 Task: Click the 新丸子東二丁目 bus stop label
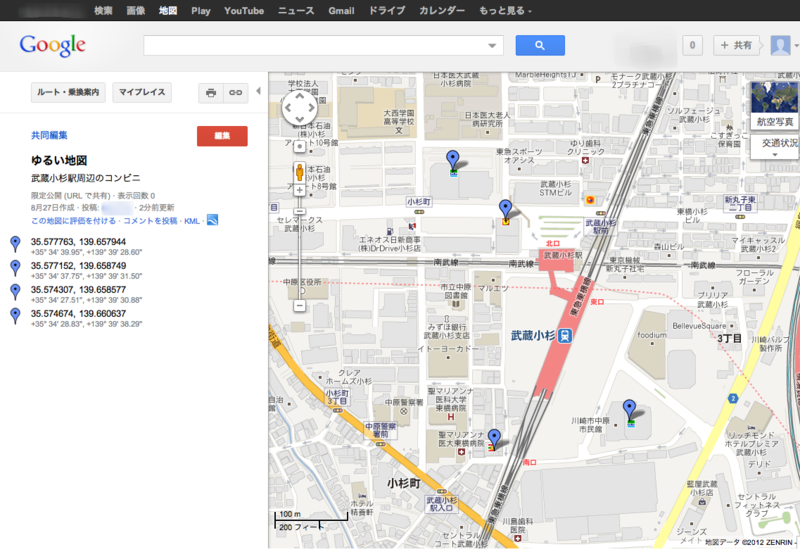tap(740, 203)
